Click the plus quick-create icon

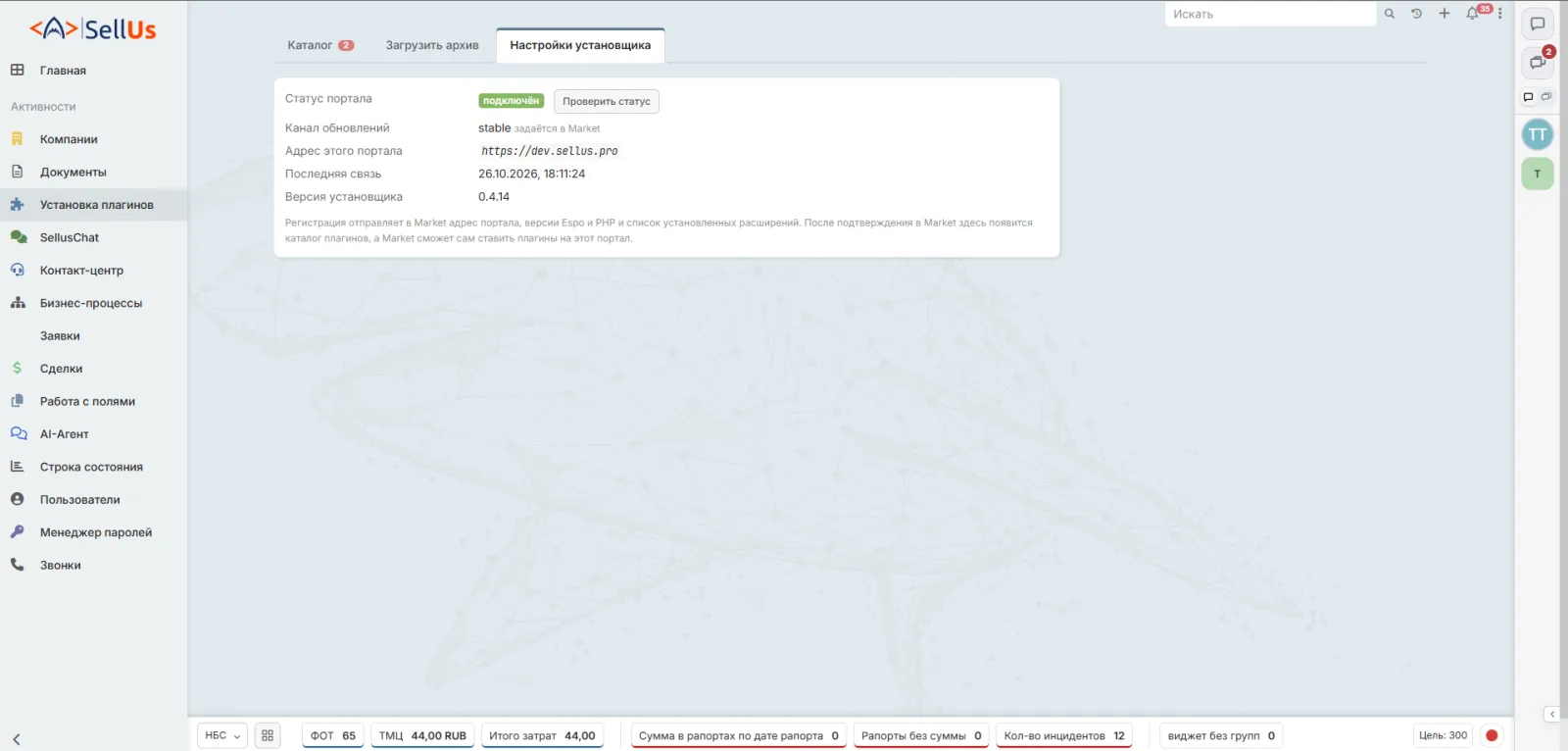point(1444,14)
